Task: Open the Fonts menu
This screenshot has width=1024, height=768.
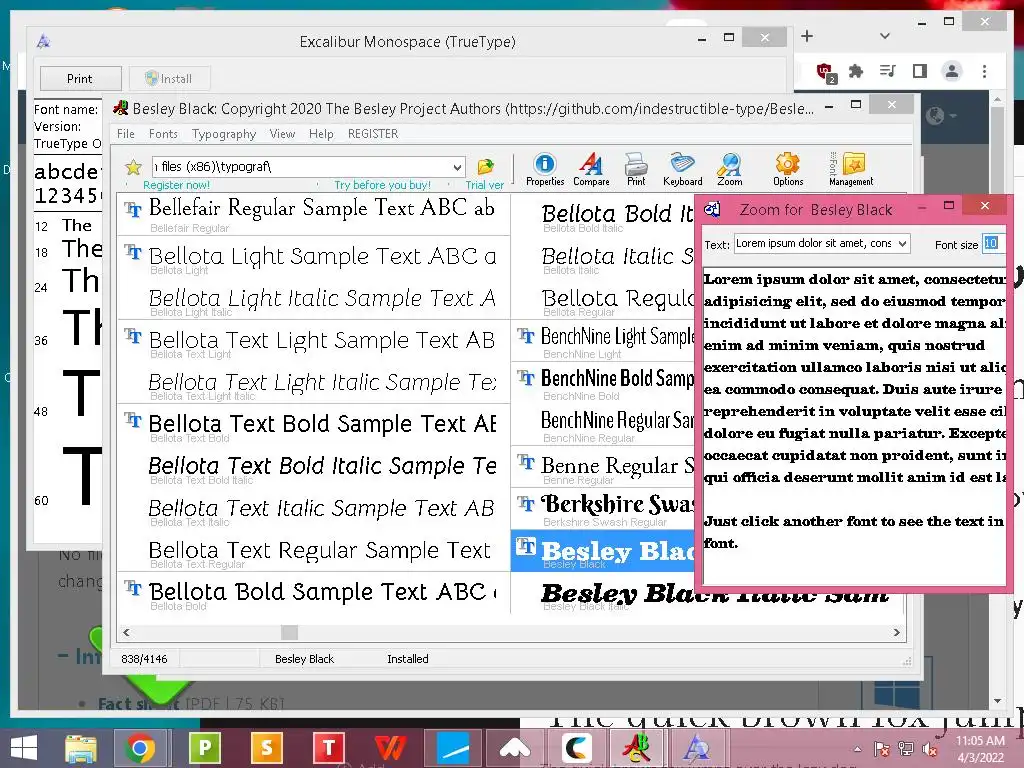Action: click(163, 134)
